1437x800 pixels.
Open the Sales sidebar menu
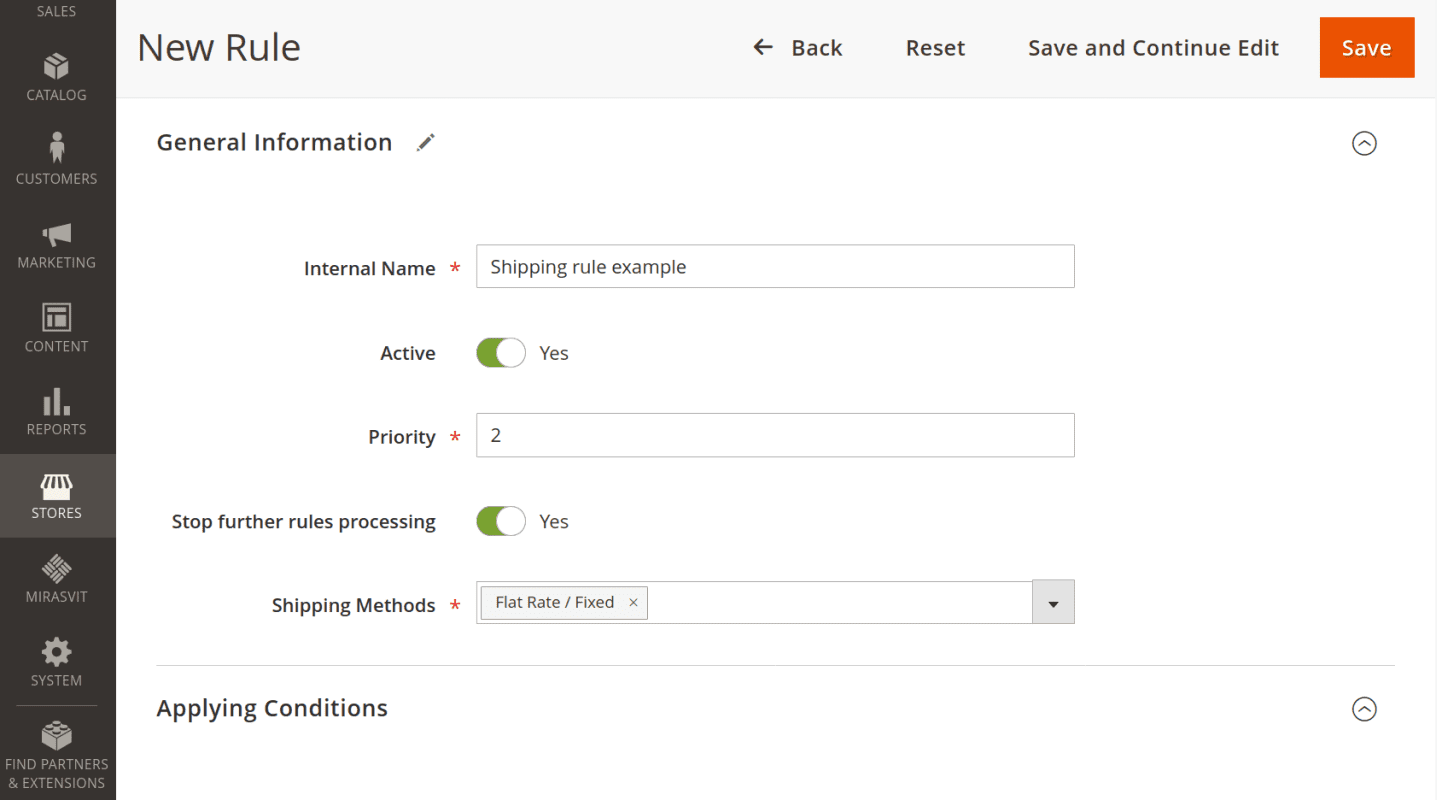pos(57,12)
